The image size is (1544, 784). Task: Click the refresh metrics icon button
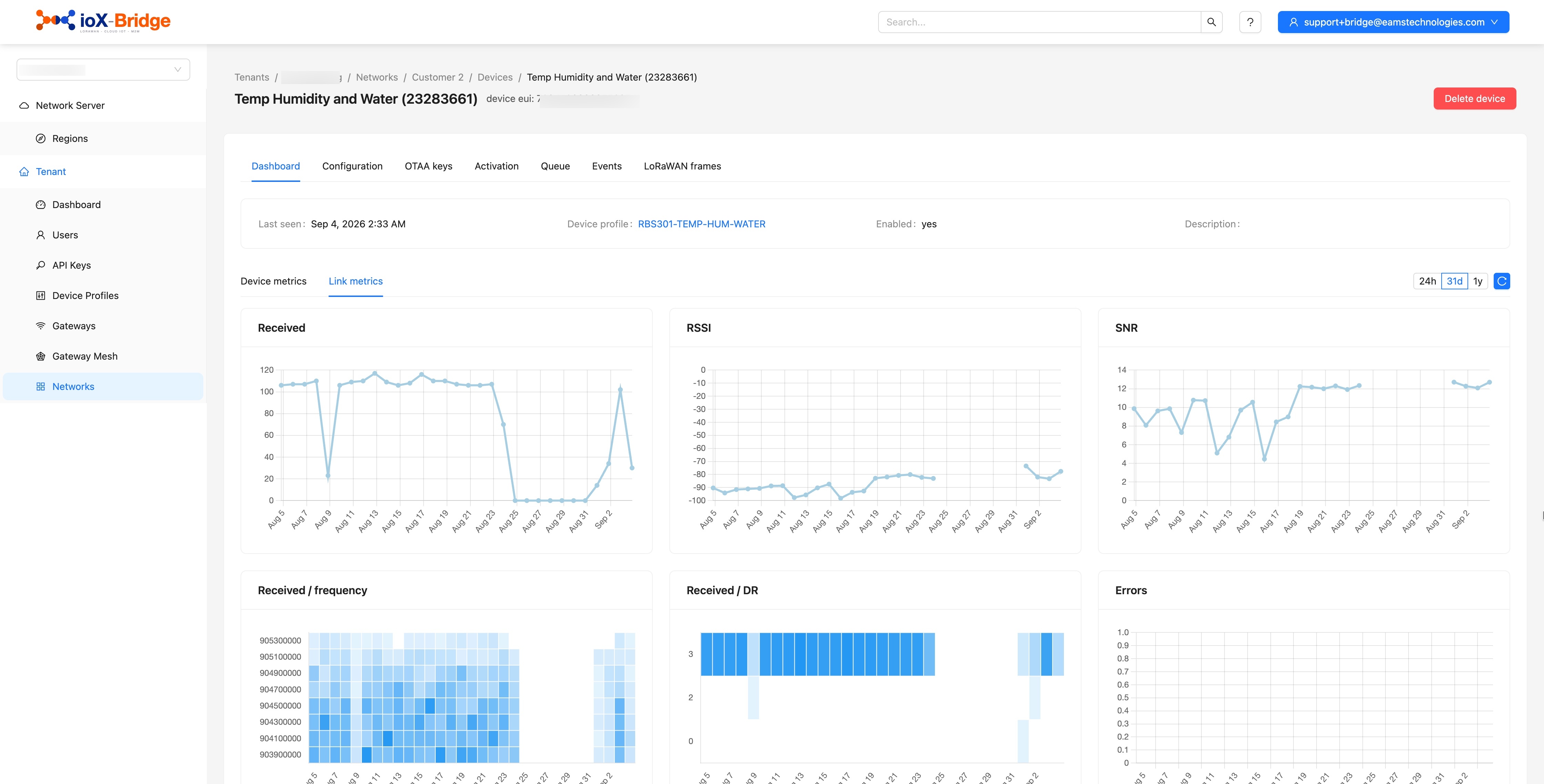[x=1502, y=281]
